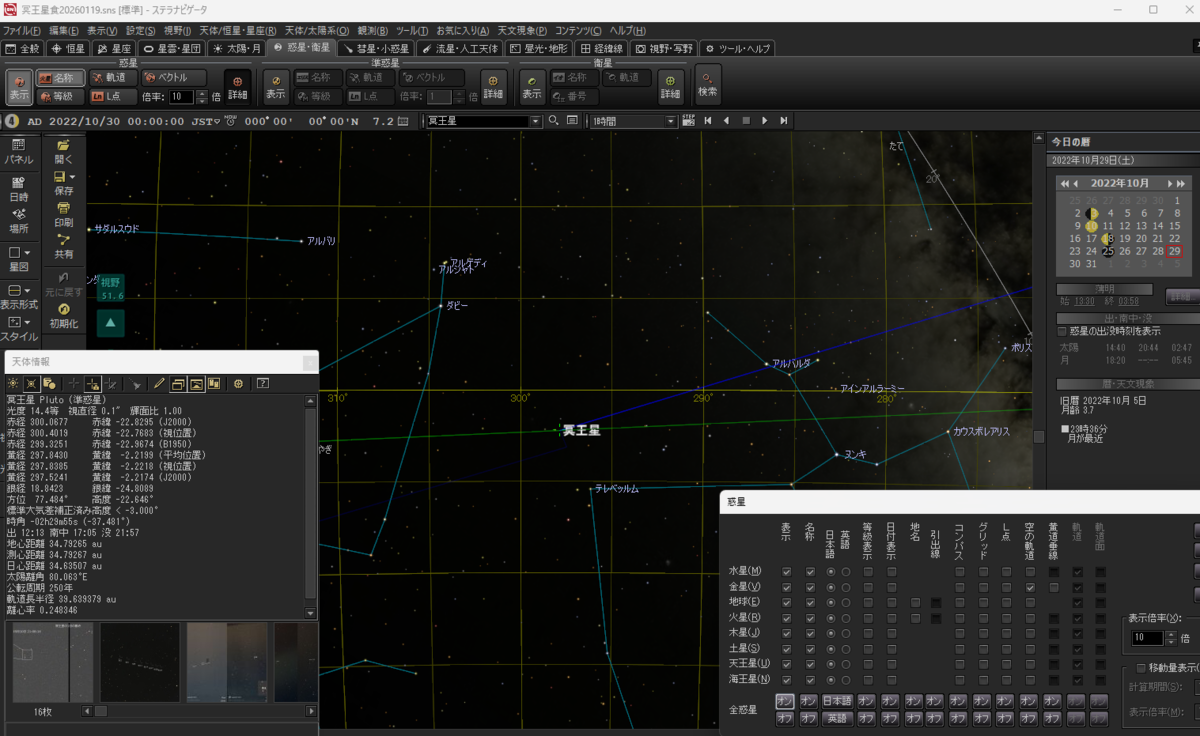Screen dimensions: 1200x736
Task: Click the 冥王星 label on star chart
Action: 581,430
